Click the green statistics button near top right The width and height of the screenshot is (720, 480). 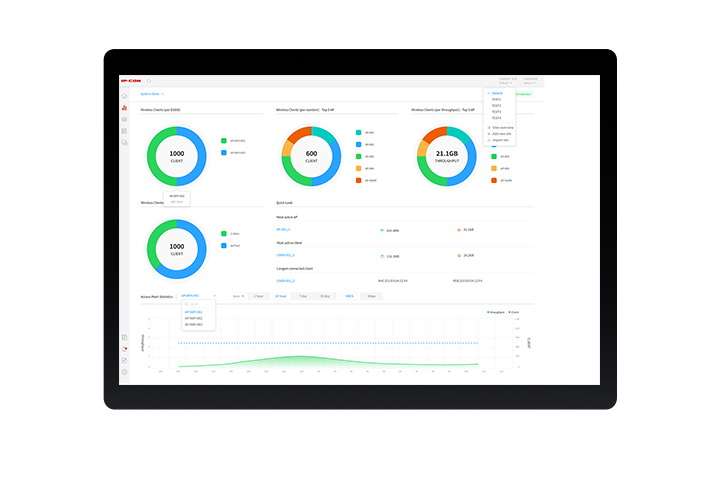523,94
